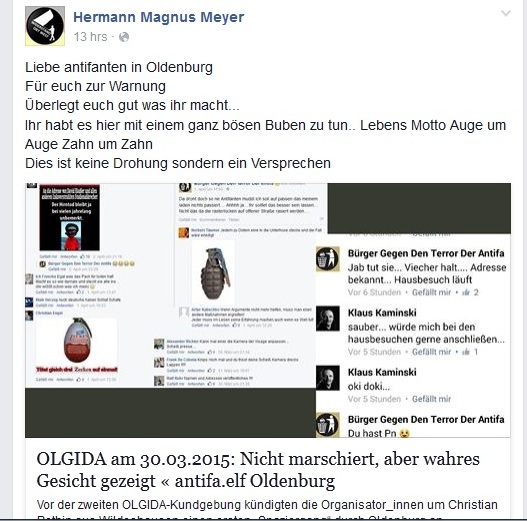Click the second Klaus Kaminski avatar

(x=328, y=378)
